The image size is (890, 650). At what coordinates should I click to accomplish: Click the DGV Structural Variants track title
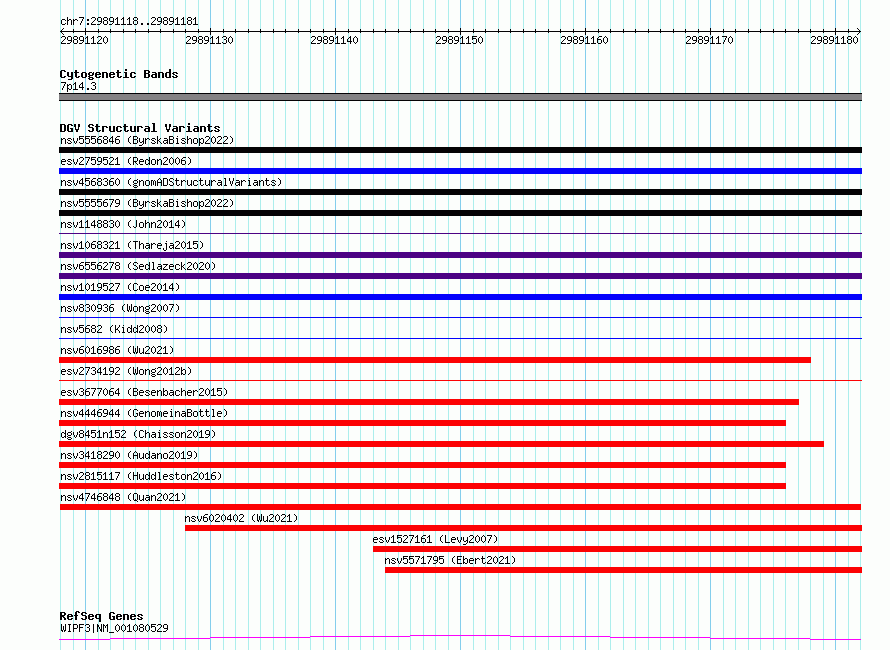140,128
